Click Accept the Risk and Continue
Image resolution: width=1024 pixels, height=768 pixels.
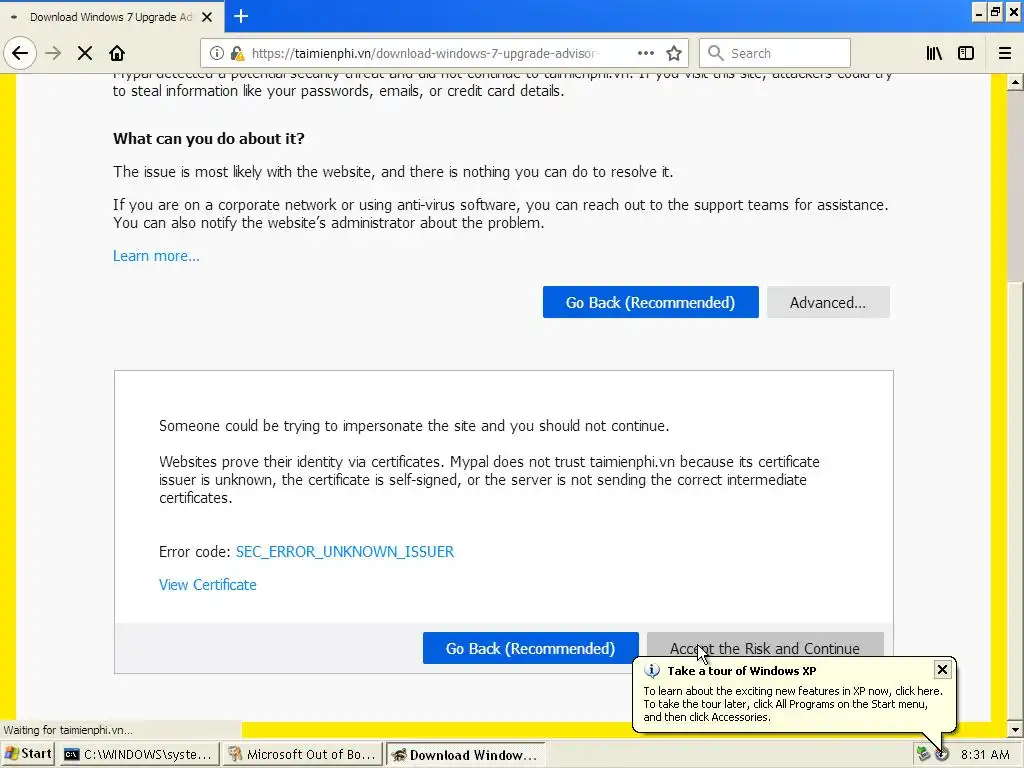[x=765, y=646]
